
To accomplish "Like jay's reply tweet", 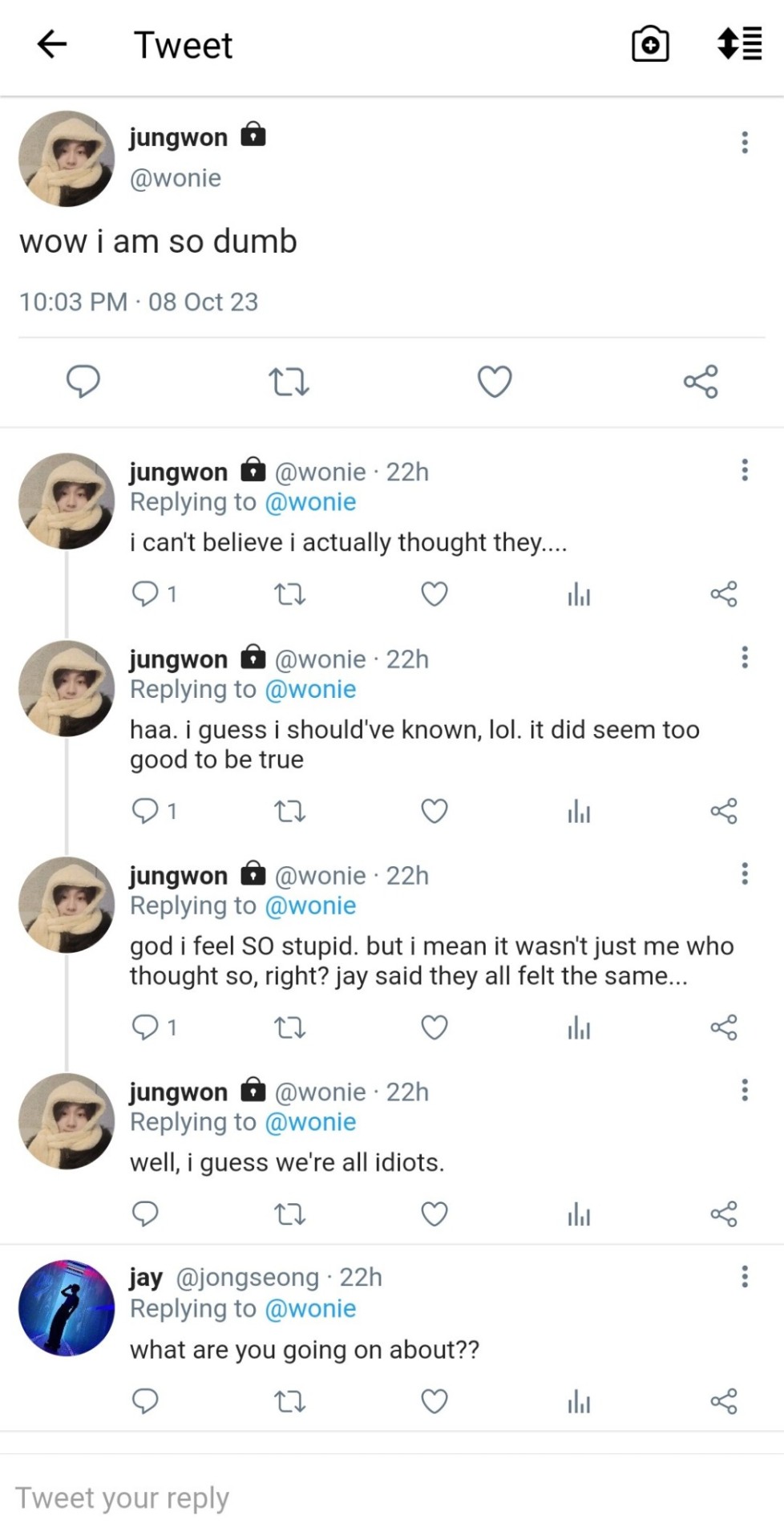I will 434,1401.
